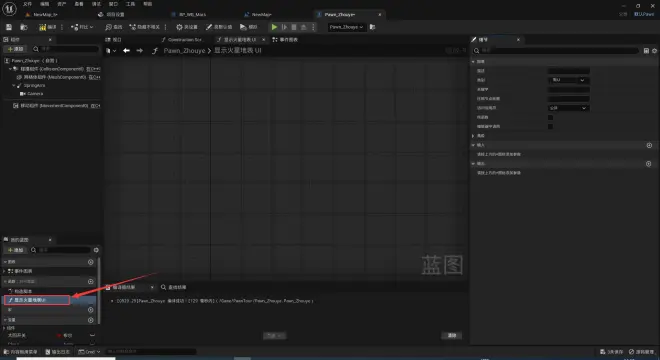Screen dimensions: 660x360
Task: Open the access specifier dropdown in Details
Action: coord(568,108)
